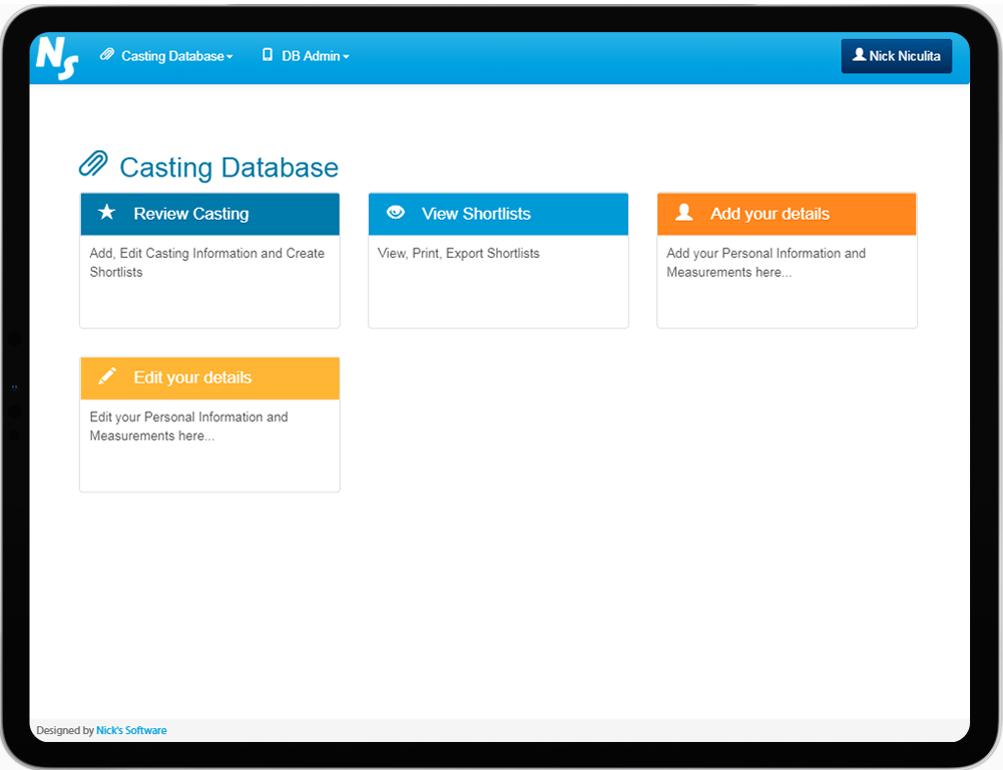Open the View Shortlists panel title
1003x770 pixels.
pos(476,214)
